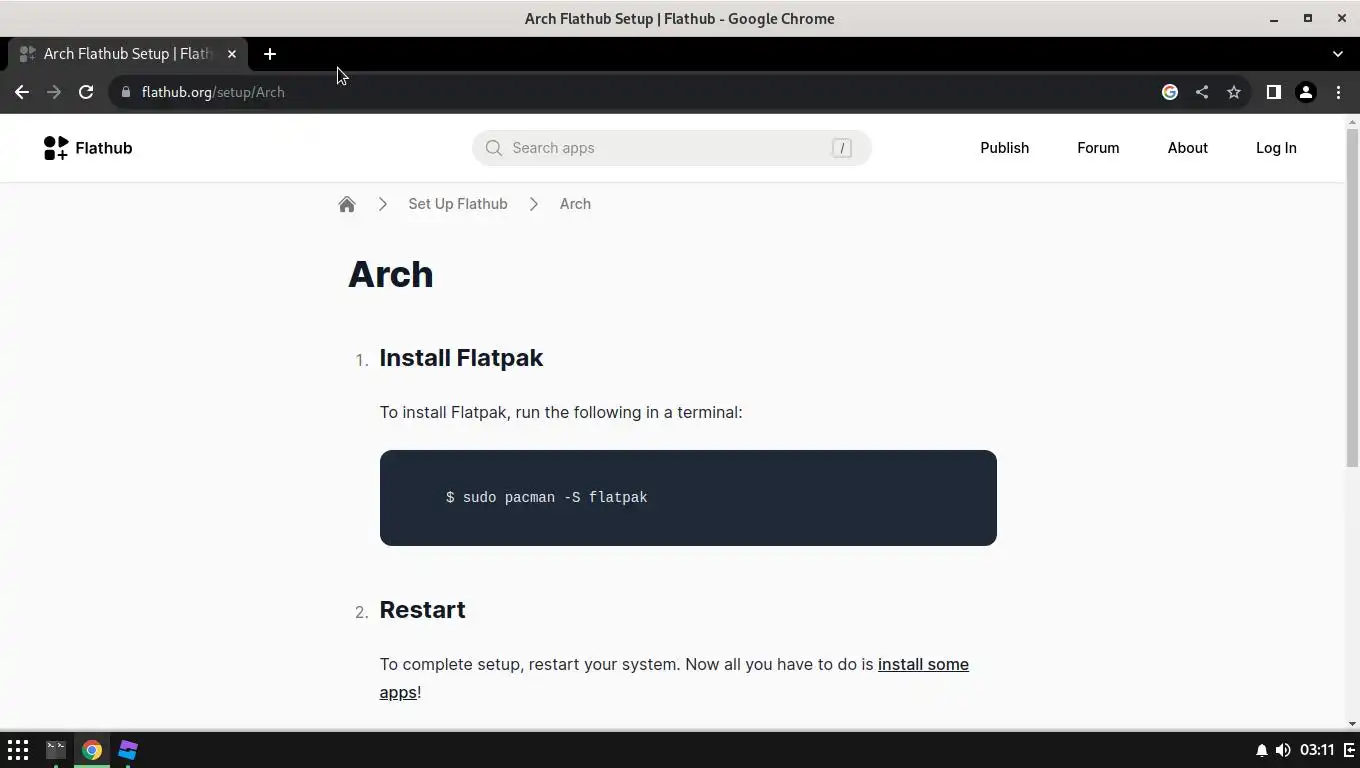Focus the Search apps field
The image size is (1360, 768).
coord(672,148)
